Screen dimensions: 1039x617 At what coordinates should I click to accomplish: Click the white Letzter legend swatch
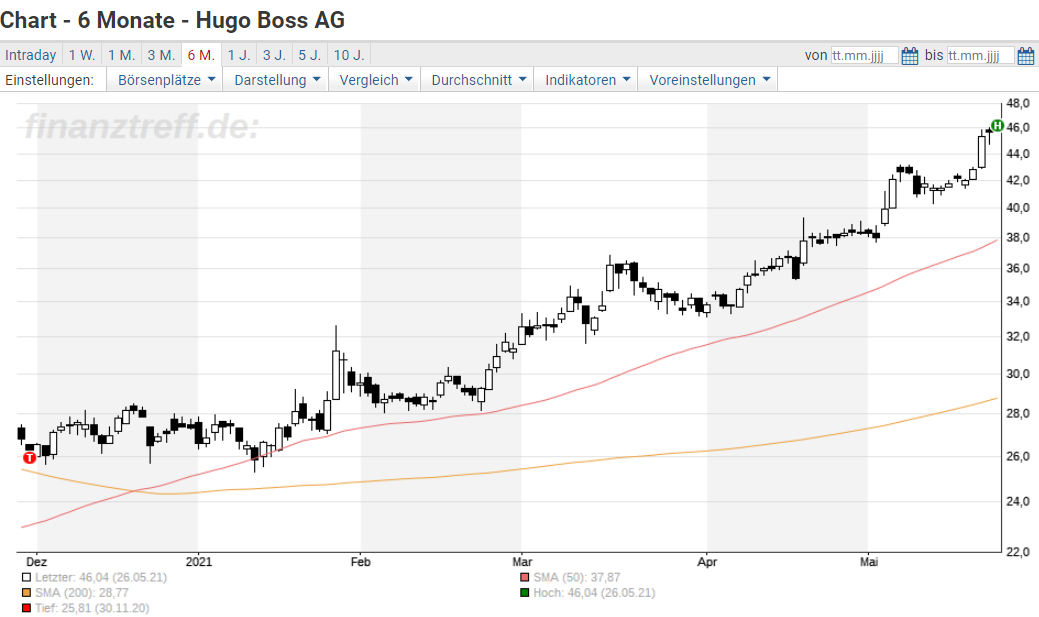(27, 578)
